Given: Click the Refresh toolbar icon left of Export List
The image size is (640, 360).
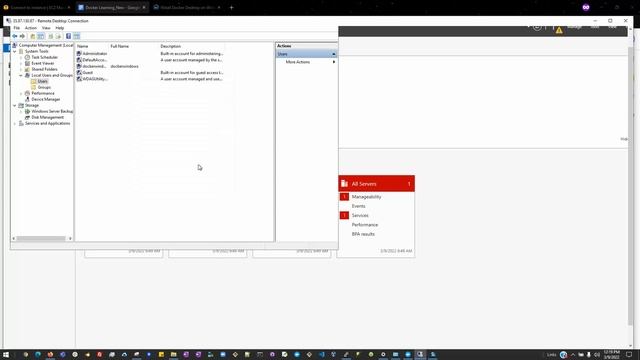Looking at the screenshot, I should (x=51, y=36).
